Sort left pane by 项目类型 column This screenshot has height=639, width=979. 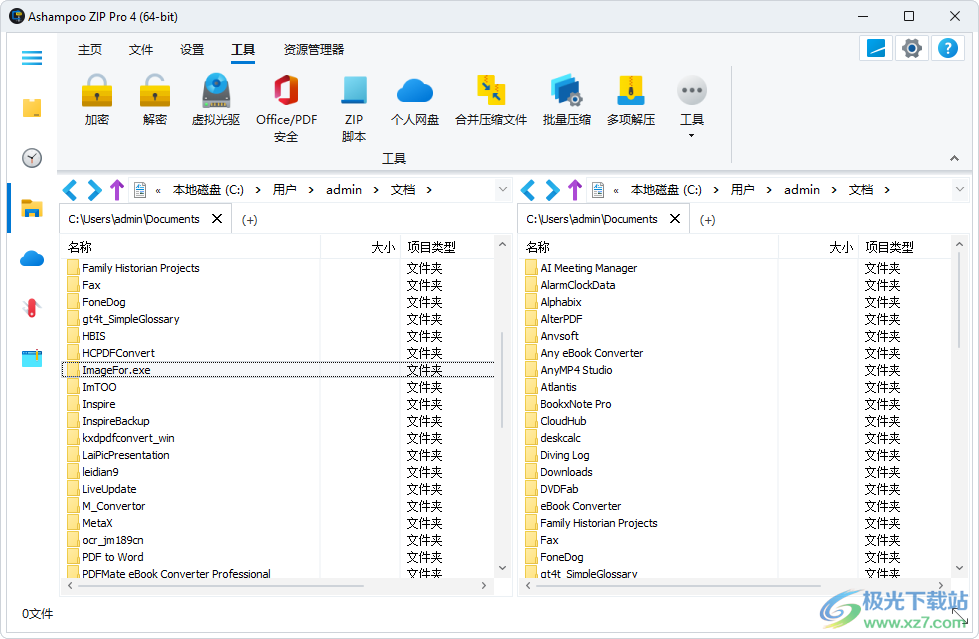(x=447, y=247)
